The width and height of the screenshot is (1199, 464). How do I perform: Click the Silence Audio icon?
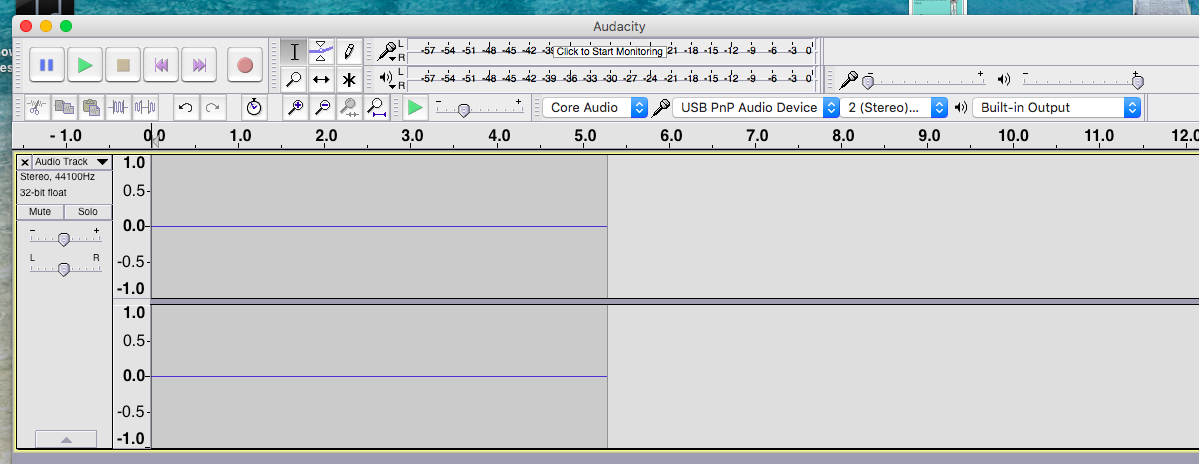145,108
